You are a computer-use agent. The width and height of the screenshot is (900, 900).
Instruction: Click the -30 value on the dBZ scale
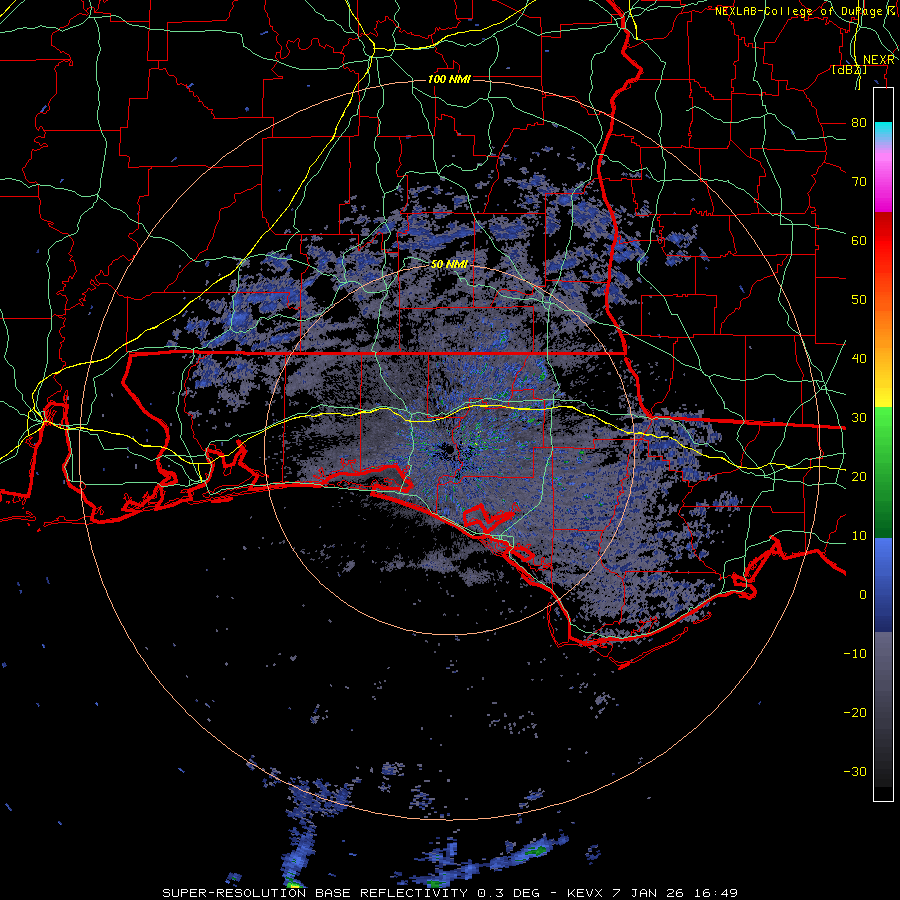click(x=855, y=771)
